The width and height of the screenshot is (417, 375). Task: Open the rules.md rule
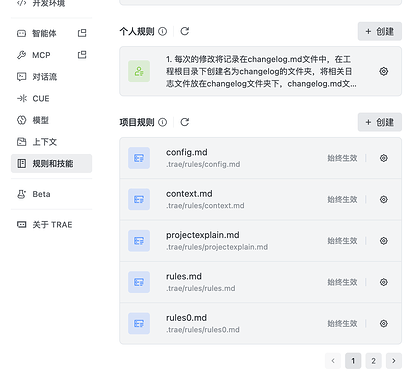[260, 282]
